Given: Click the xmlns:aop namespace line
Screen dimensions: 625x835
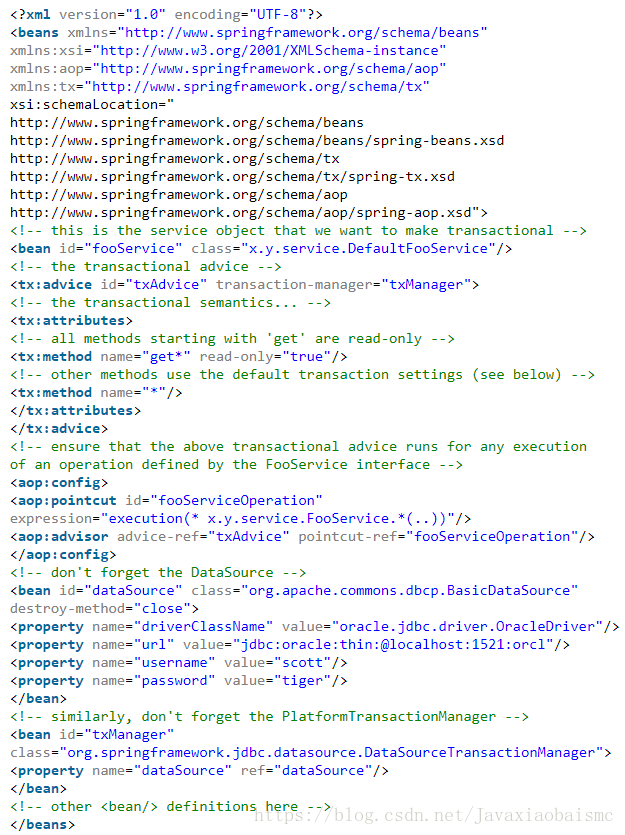Looking at the screenshot, I should (228, 69).
